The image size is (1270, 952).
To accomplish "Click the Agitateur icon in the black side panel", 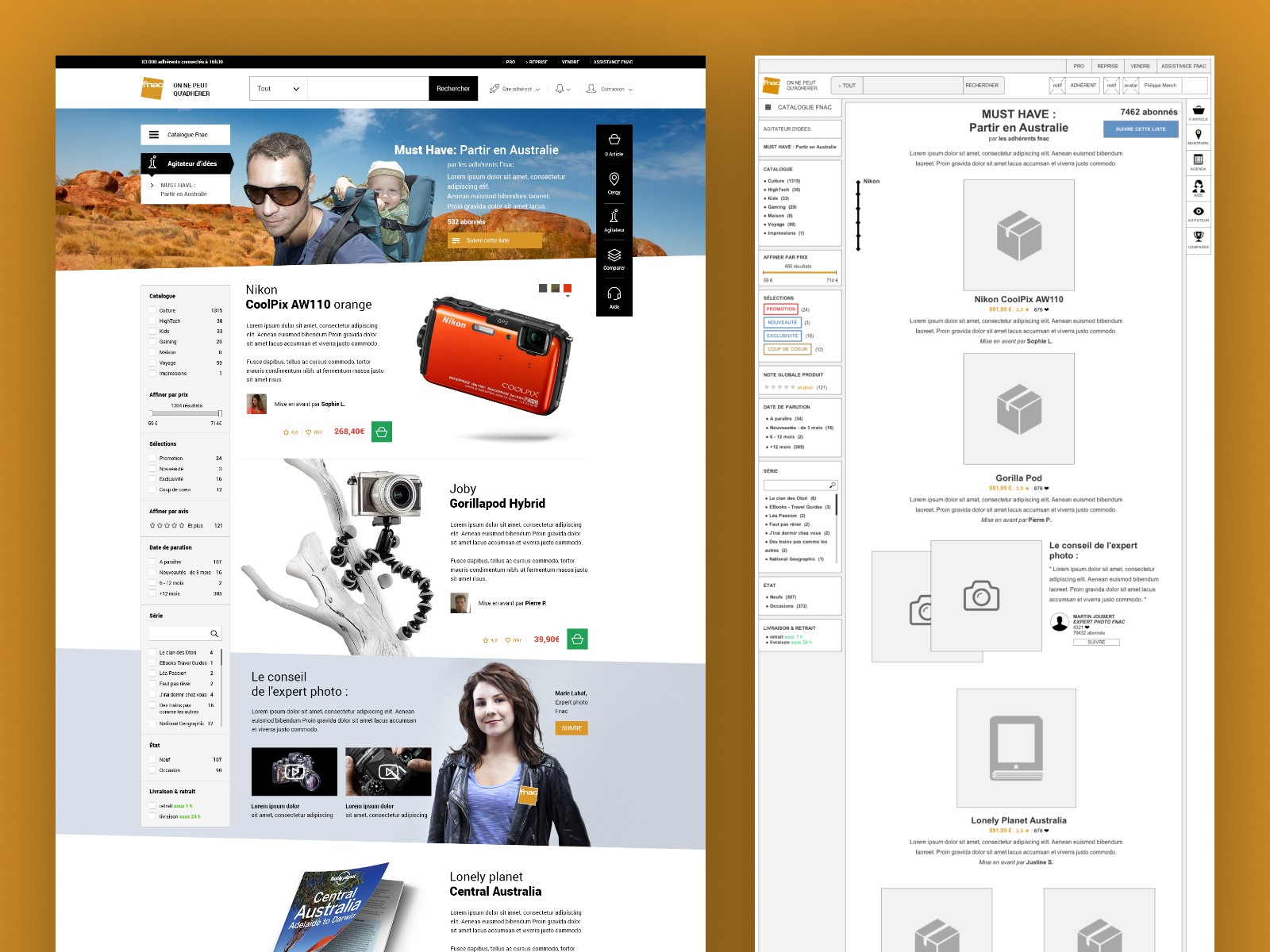I will point(614,216).
